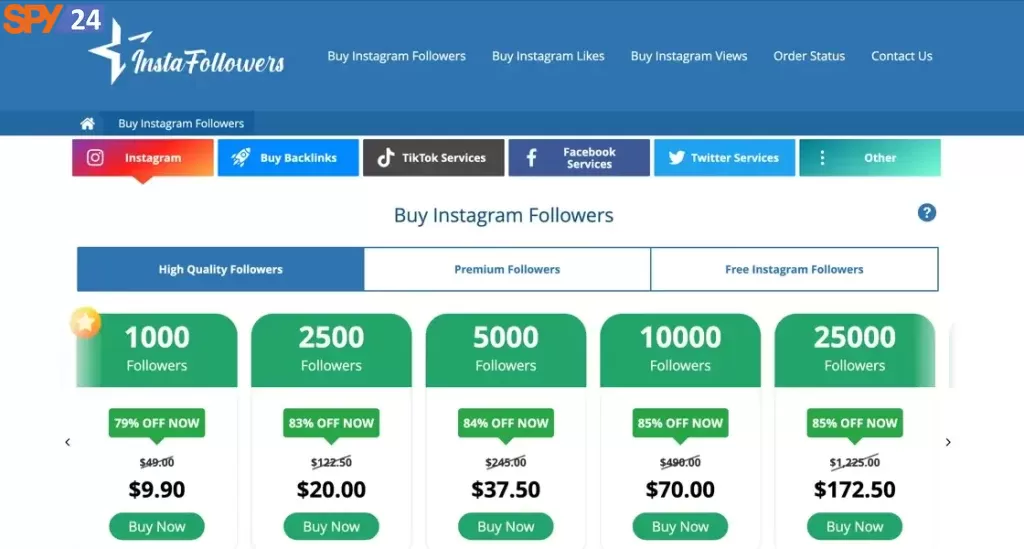Switch to the Premium Followers tab
Screen dimensions: 1024x549
pos(507,269)
